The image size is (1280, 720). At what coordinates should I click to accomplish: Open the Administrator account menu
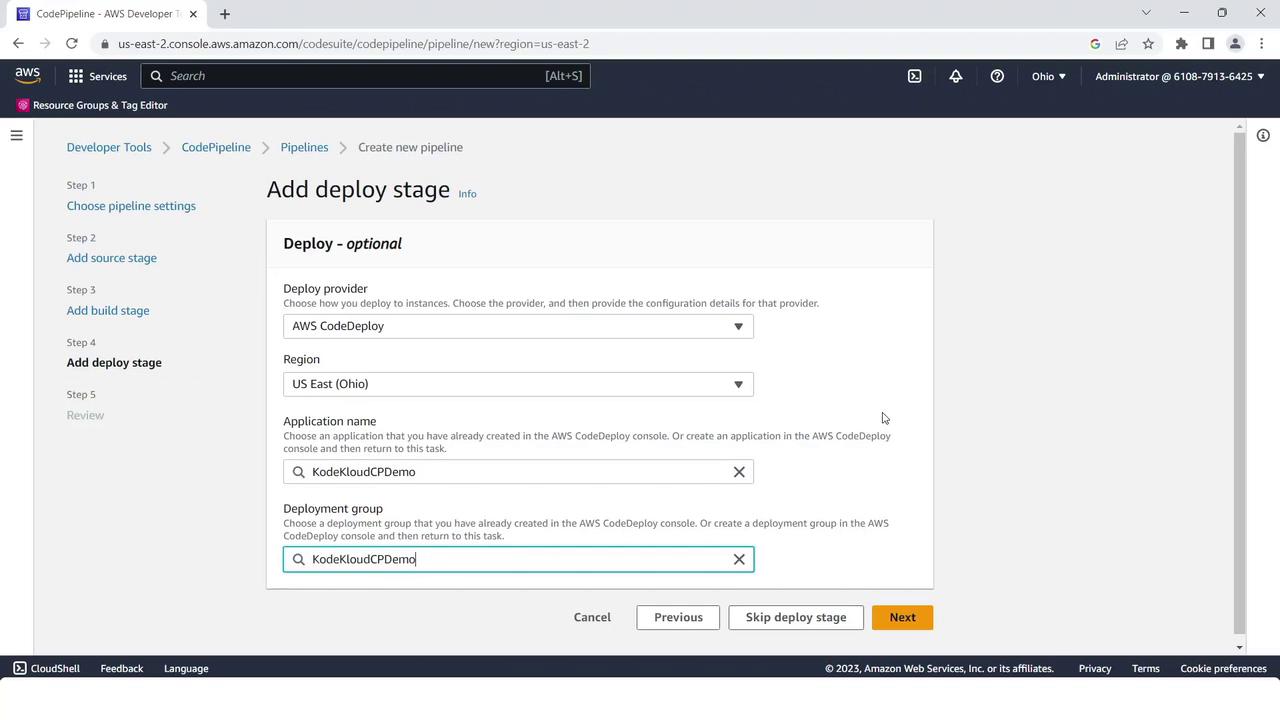[x=1180, y=76]
